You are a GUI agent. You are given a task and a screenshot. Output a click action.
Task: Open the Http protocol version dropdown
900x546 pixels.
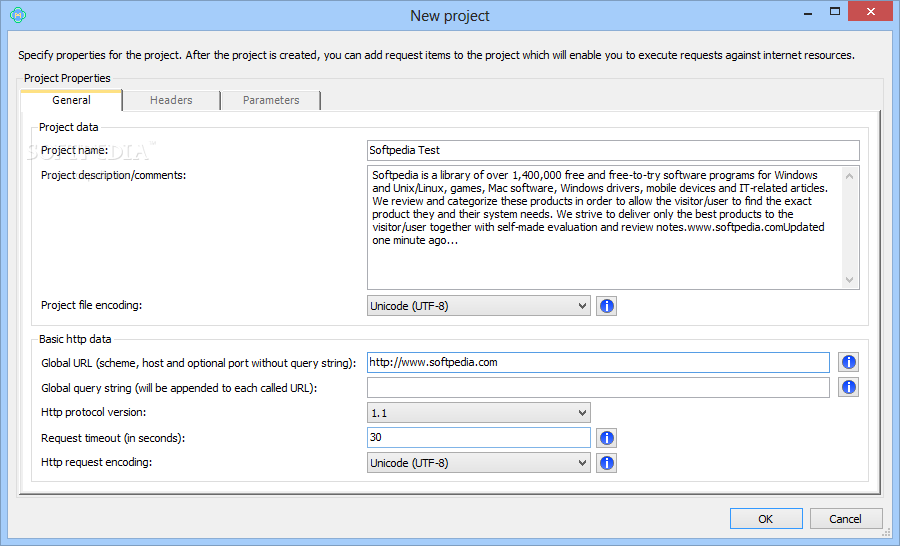[x=479, y=413]
